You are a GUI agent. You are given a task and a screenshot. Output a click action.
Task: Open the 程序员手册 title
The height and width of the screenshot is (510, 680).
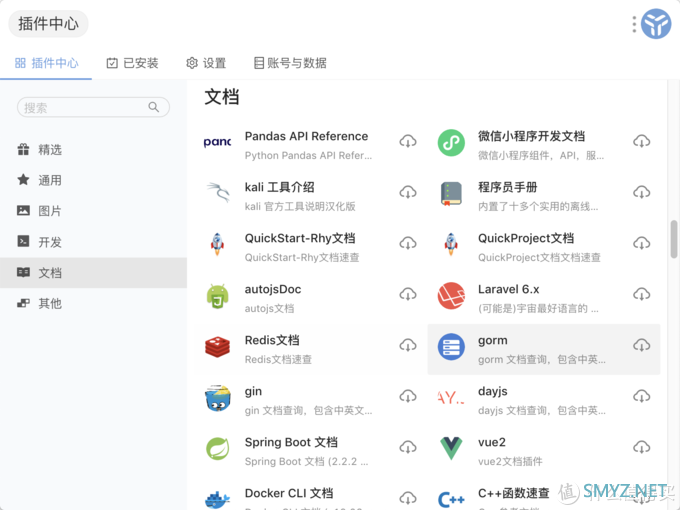coord(507,187)
